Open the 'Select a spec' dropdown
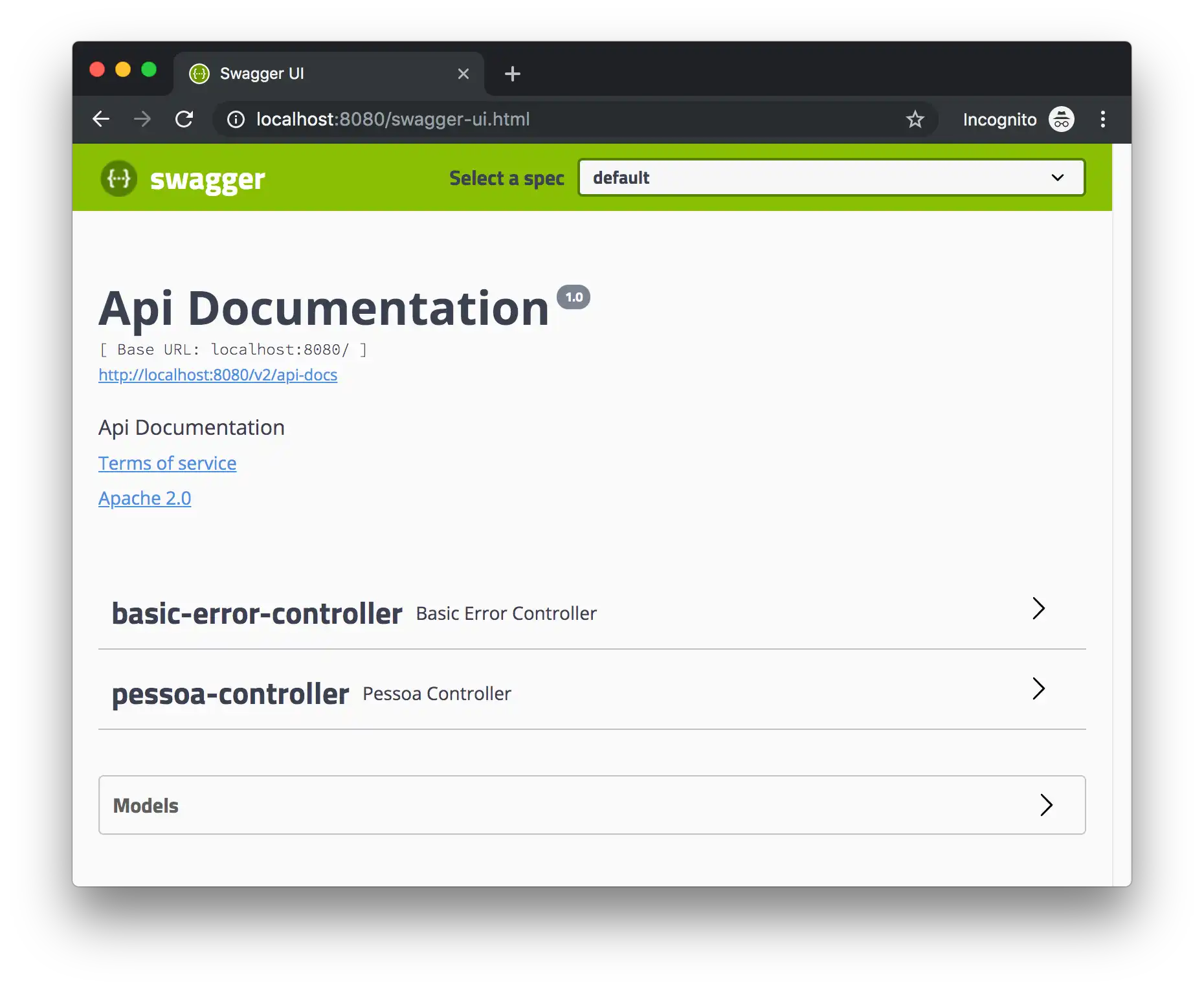This screenshot has height=990, width=1204. click(831, 177)
